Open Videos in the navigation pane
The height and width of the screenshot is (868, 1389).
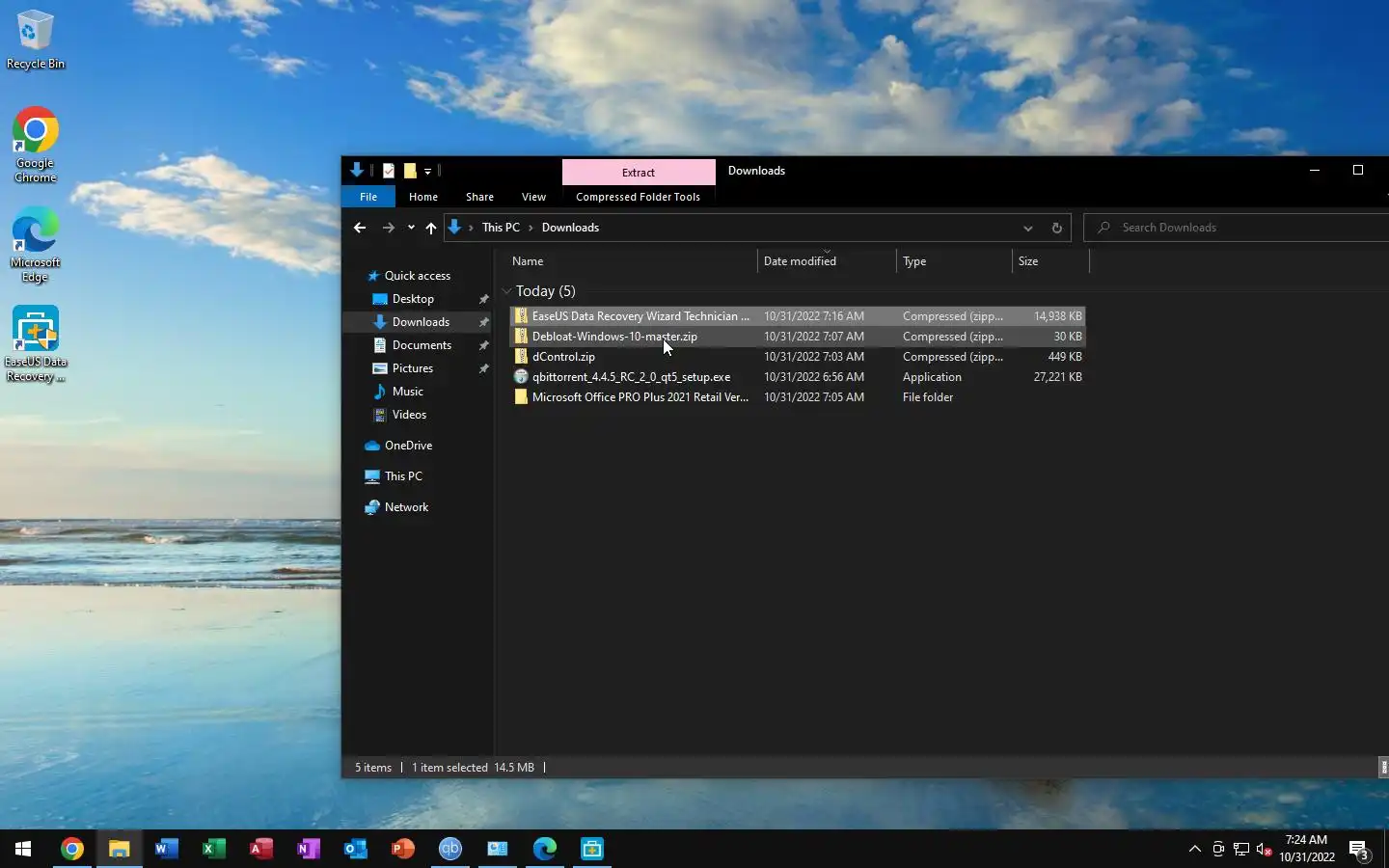point(409,415)
